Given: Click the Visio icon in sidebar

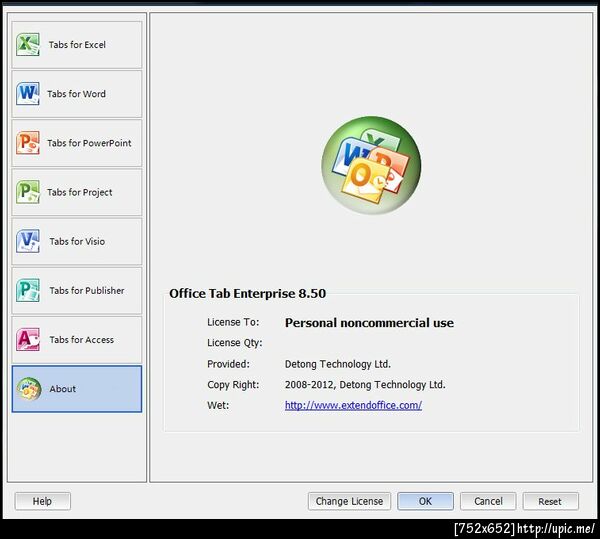Looking at the screenshot, I should click(28, 241).
